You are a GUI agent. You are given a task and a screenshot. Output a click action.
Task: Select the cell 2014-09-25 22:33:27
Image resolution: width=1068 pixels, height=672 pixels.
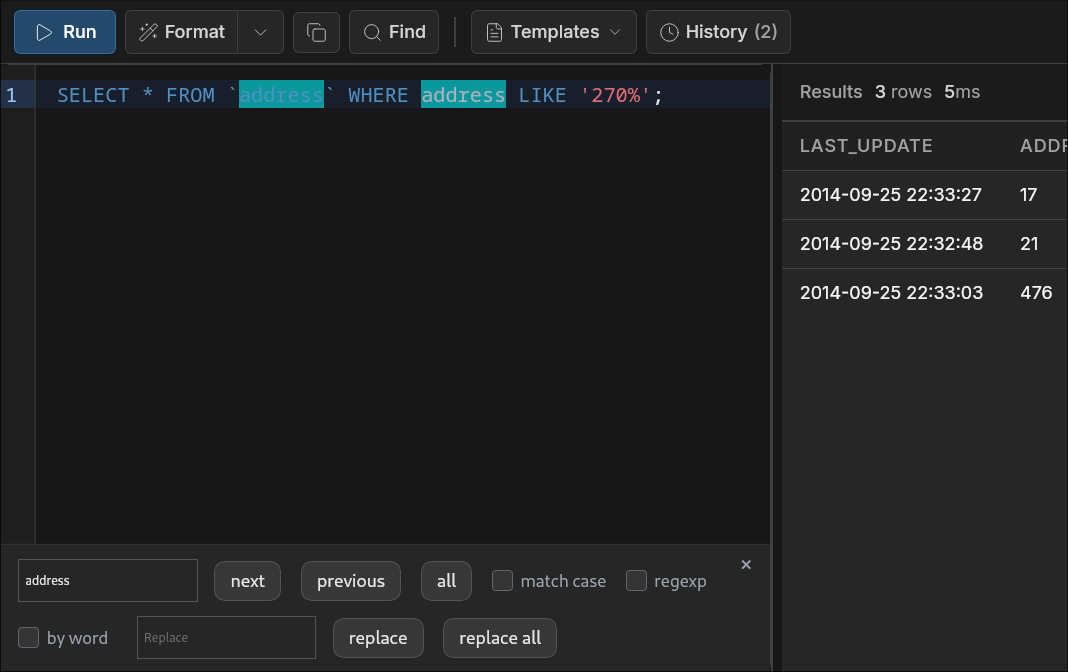(x=891, y=195)
